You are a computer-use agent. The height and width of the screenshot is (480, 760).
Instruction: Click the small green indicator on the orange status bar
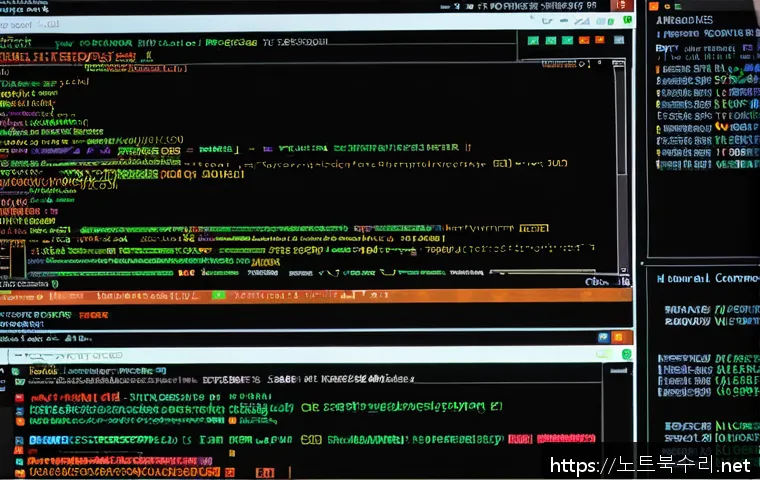coord(219,295)
